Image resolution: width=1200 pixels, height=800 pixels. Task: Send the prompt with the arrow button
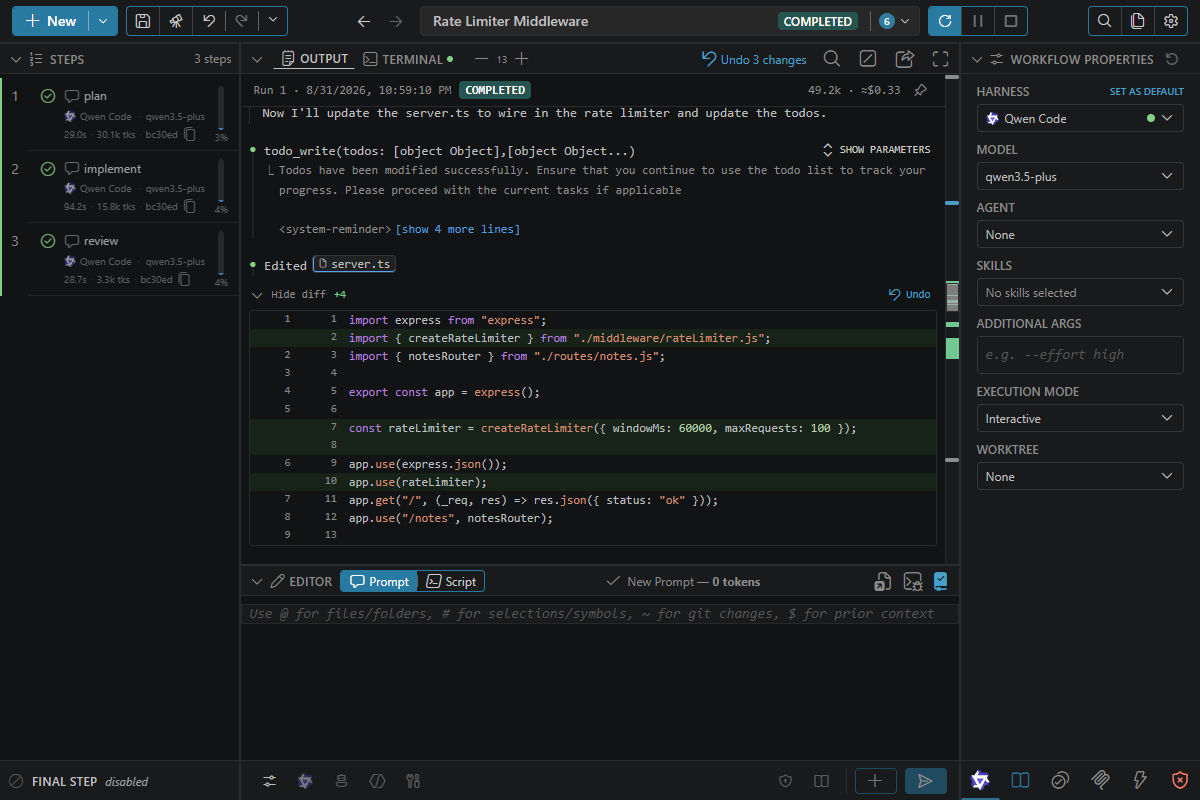(x=926, y=781)
